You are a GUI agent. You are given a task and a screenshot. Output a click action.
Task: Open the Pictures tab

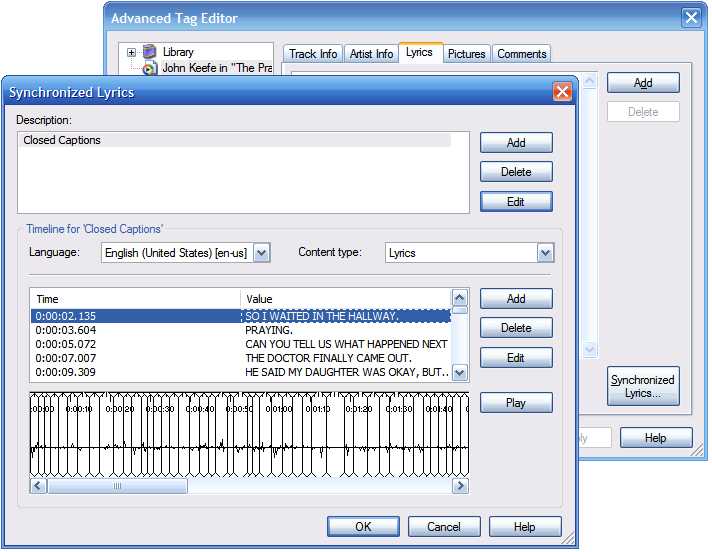(466, 54)
